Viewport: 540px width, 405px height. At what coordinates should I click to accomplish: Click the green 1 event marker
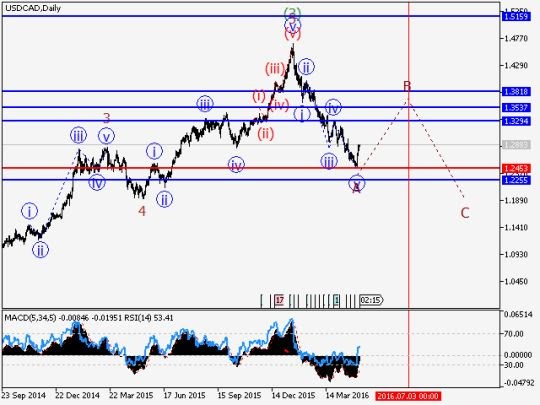tap(336, 301)
